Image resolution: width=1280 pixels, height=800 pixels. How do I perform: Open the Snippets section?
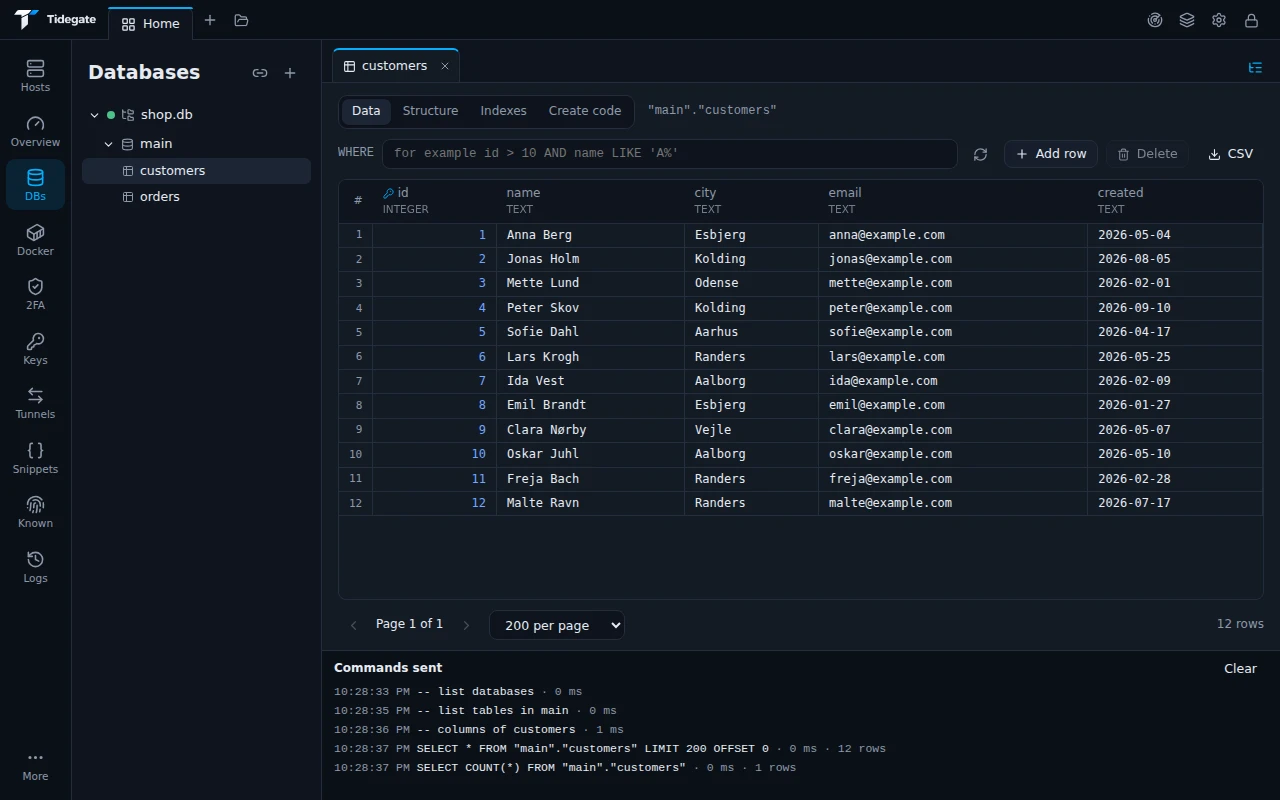[x=35, y=458]
